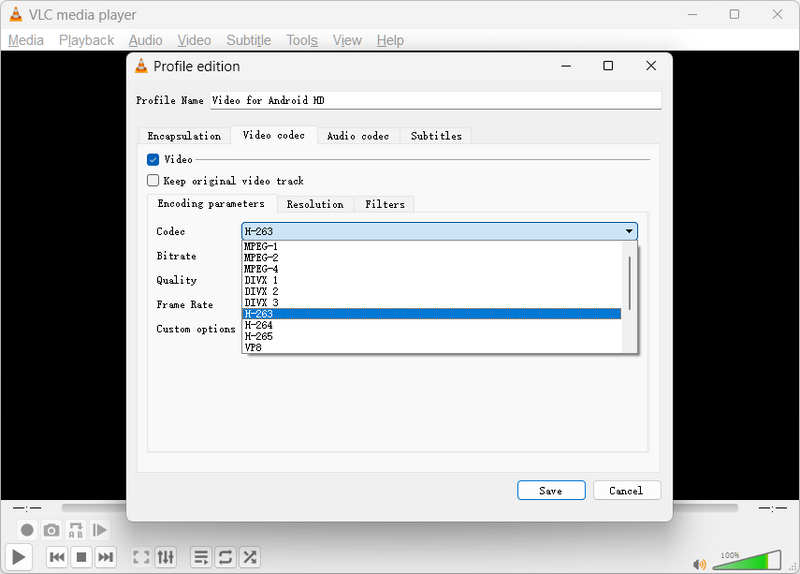This screenshot has height=574, width=800.
Task: Select highlighted H-263 codec option
Action: click(431, 314)
